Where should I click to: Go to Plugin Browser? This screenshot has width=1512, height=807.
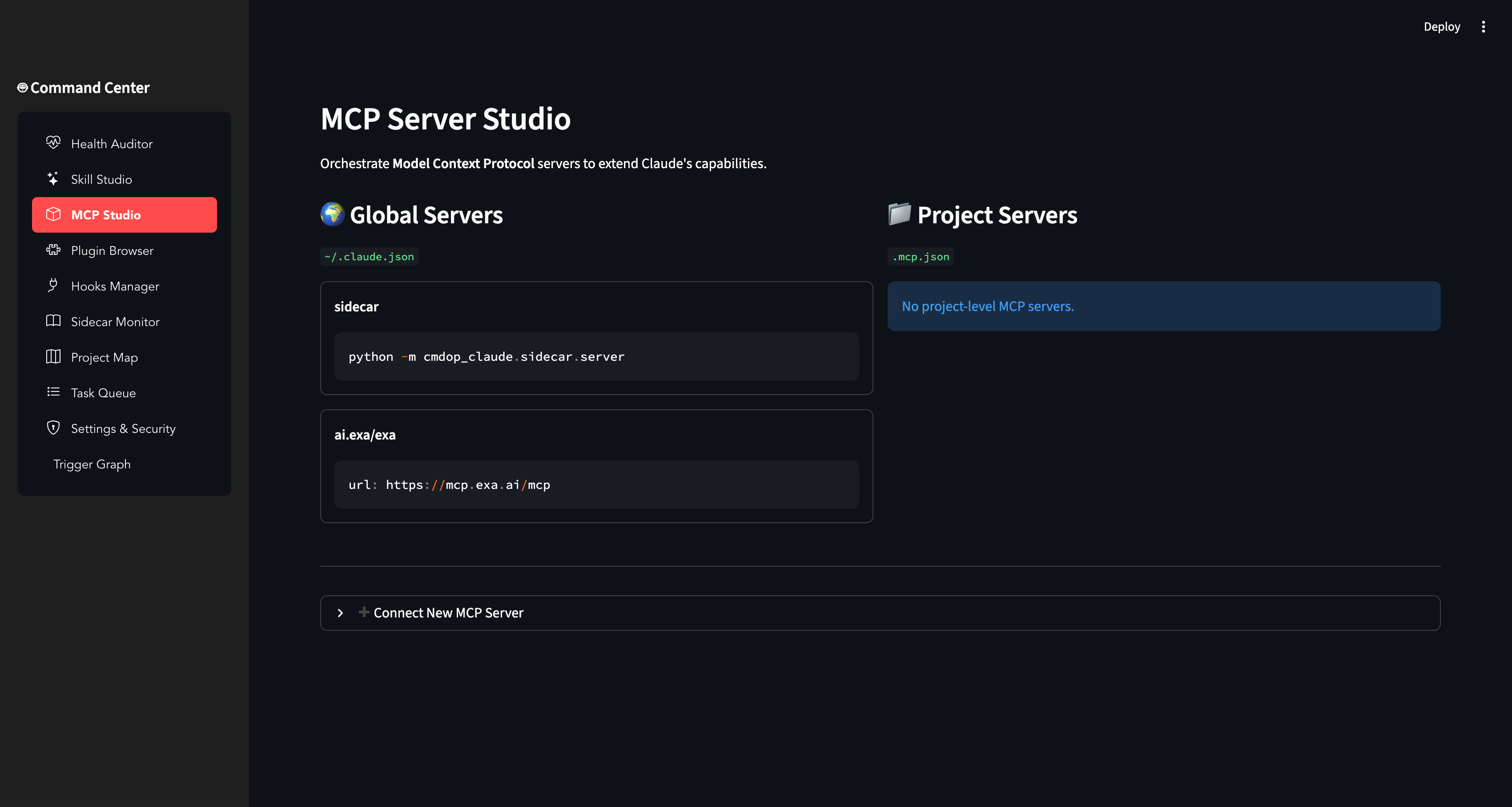point(125,251)
